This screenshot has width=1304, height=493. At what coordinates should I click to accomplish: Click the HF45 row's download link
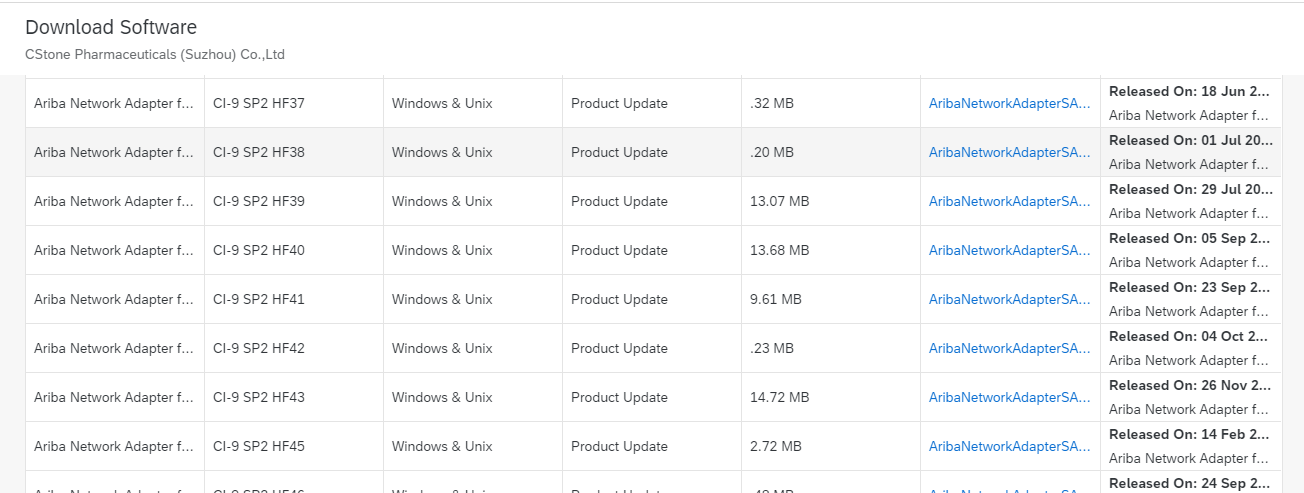pyautogui.click(x=1009, y=446)
